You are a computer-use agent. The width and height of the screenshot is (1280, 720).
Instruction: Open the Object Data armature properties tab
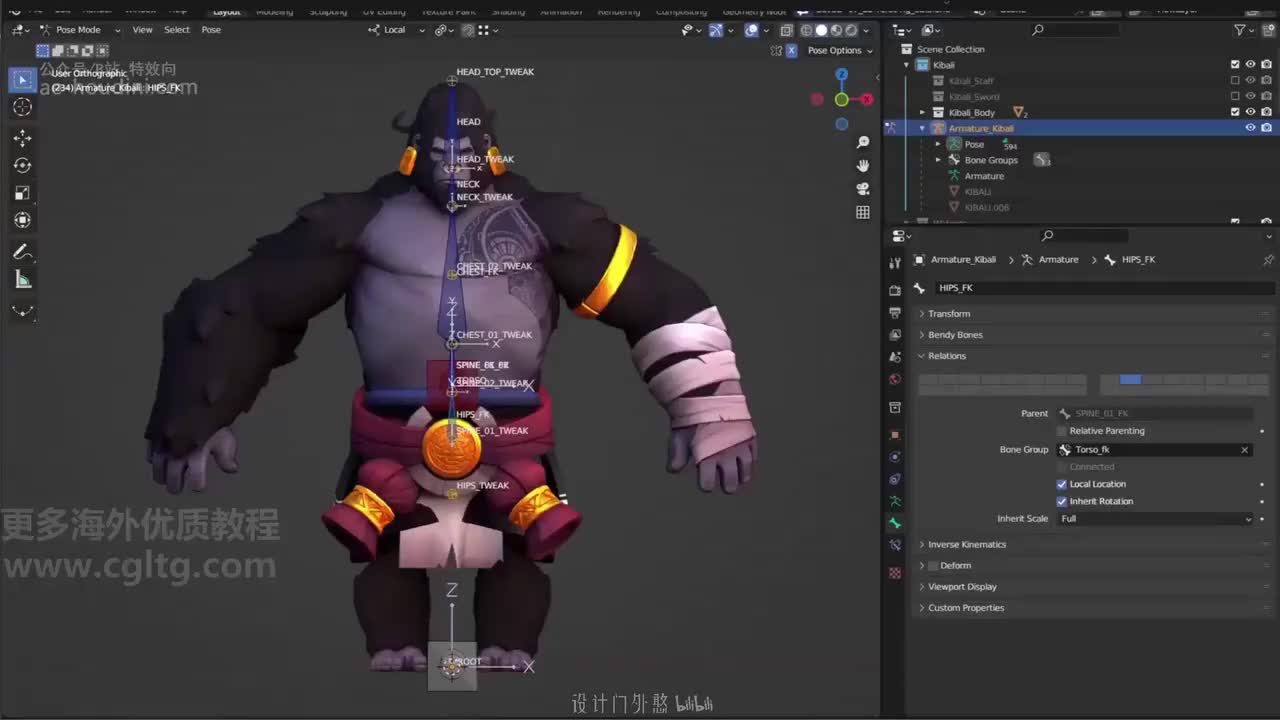pyautogui.click(x=895, y=501)
